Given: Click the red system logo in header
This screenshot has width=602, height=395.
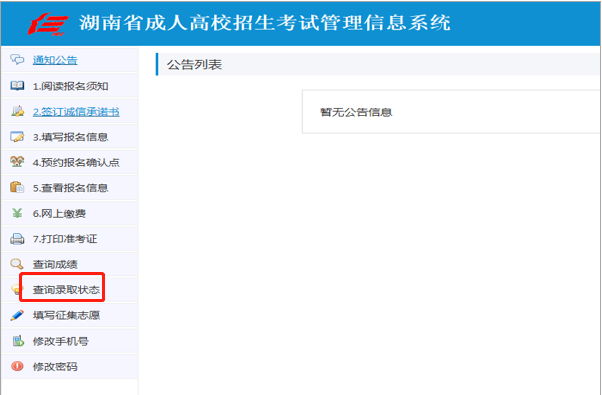Looking at the screenshot, I should coord(48,24).
